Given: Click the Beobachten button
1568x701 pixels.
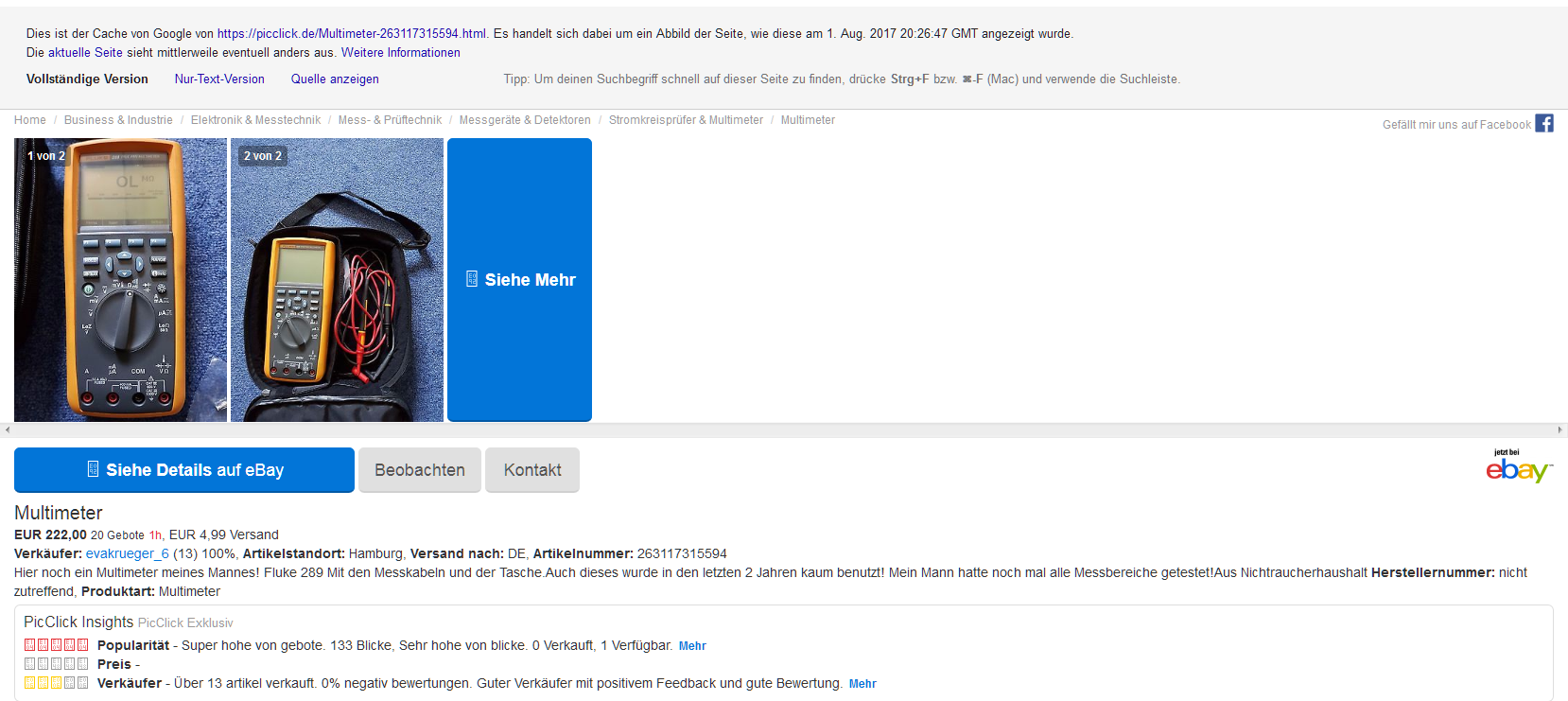Looking at the screenshot, I should coord(420,470).
